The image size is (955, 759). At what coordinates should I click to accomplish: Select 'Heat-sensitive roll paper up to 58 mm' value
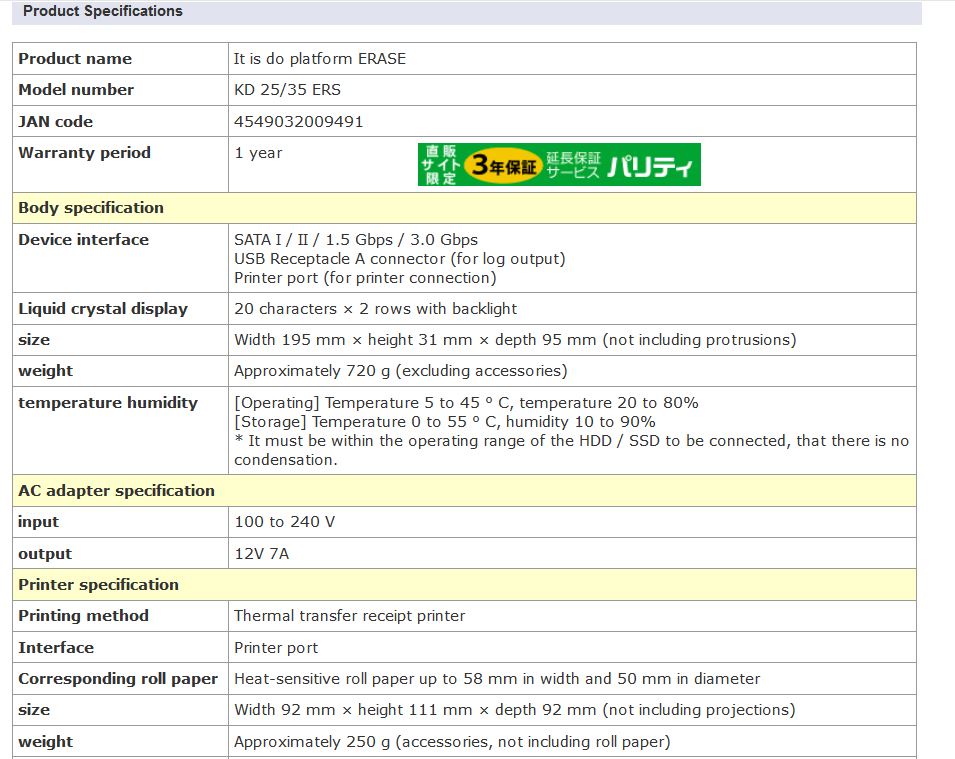(x=497, y=679)
